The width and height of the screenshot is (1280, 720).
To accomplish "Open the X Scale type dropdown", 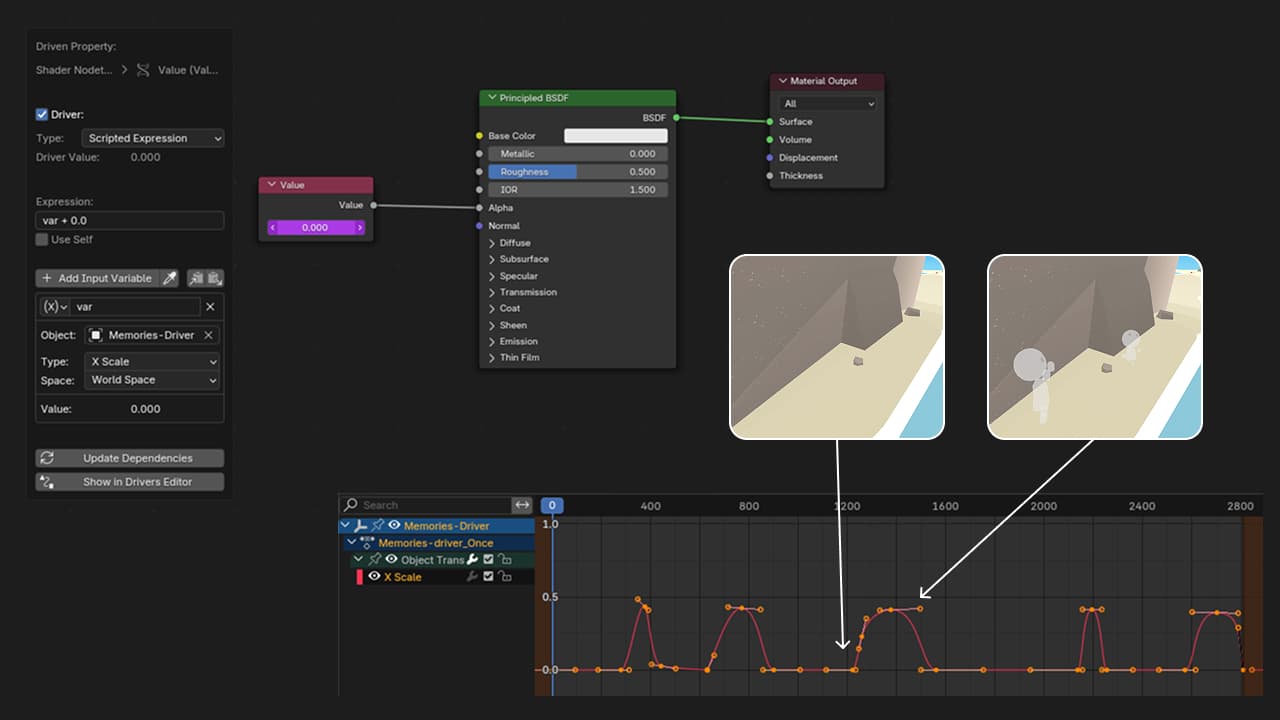I will pyautogui.click(x=153, y=361).
